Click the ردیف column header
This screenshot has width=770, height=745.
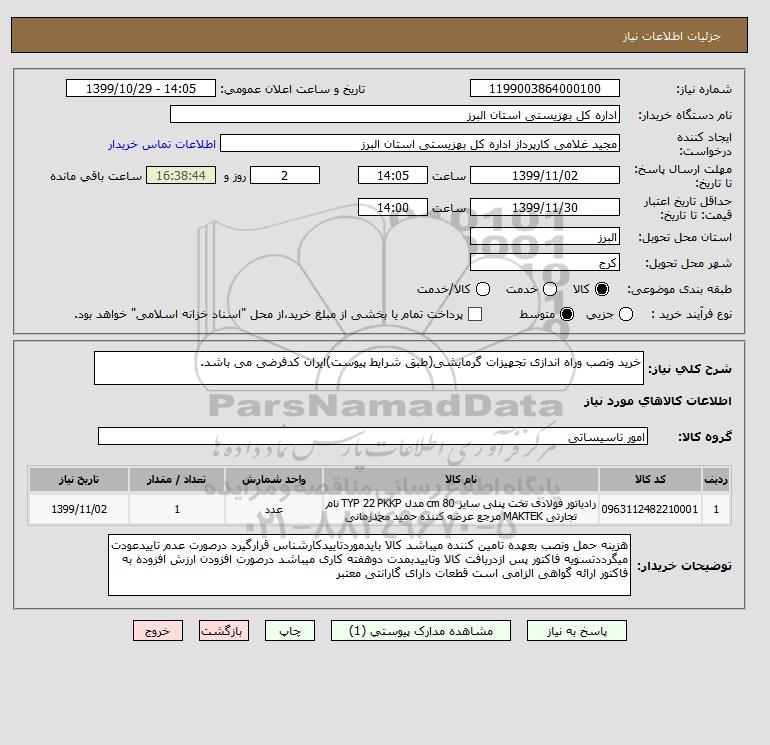pyautogui.click(x=716, y=479)
